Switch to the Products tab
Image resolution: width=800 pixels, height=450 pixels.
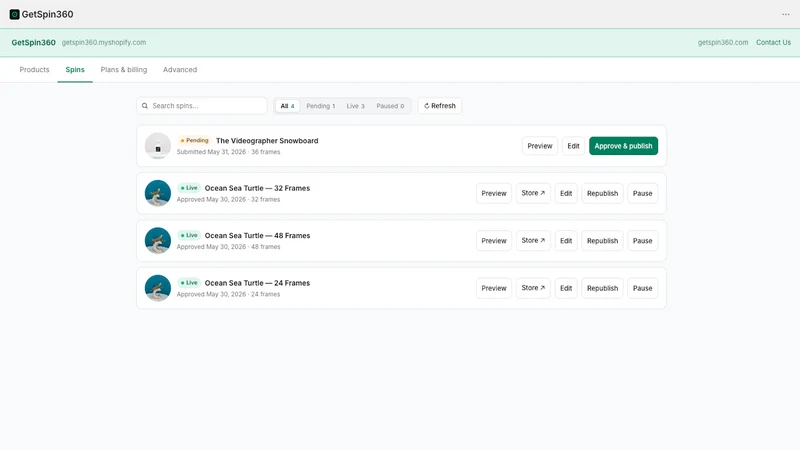coord(34,69)
